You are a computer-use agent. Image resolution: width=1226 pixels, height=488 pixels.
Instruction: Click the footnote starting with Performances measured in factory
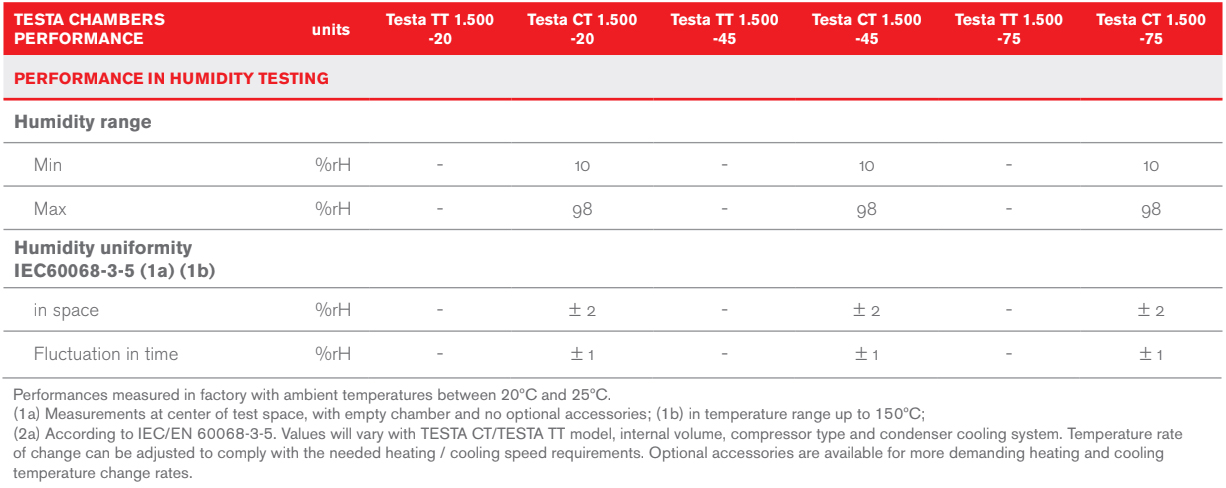pyautogui.click(x=312, y=395)
